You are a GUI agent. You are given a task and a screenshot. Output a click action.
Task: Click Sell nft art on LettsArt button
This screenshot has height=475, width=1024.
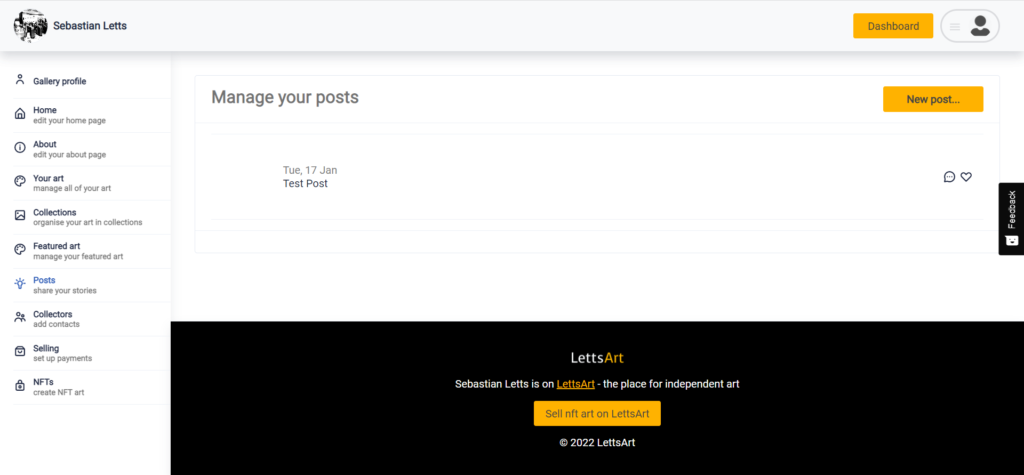[x=597, y=414]
